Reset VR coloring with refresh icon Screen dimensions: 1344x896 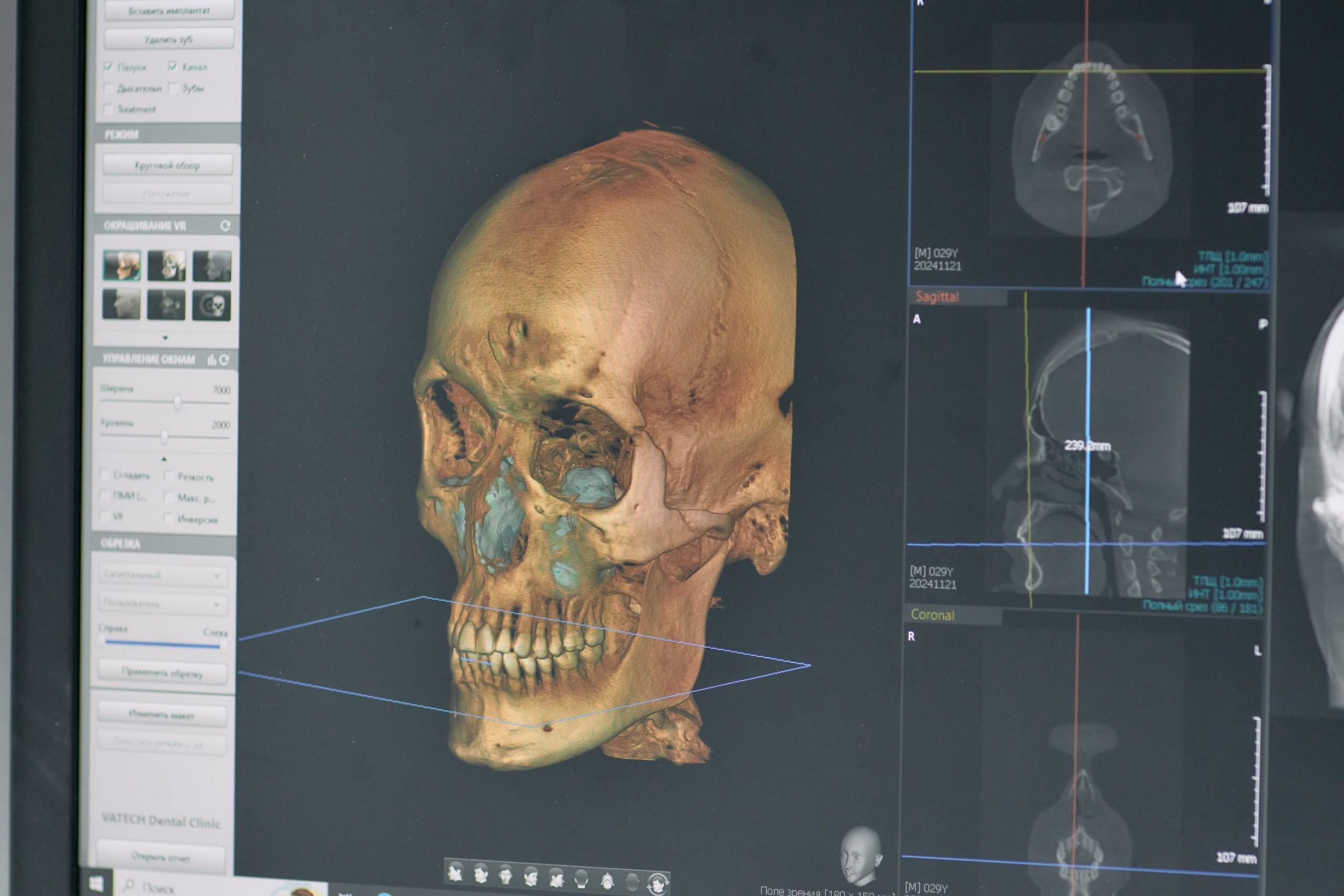[x=225, y=226]
